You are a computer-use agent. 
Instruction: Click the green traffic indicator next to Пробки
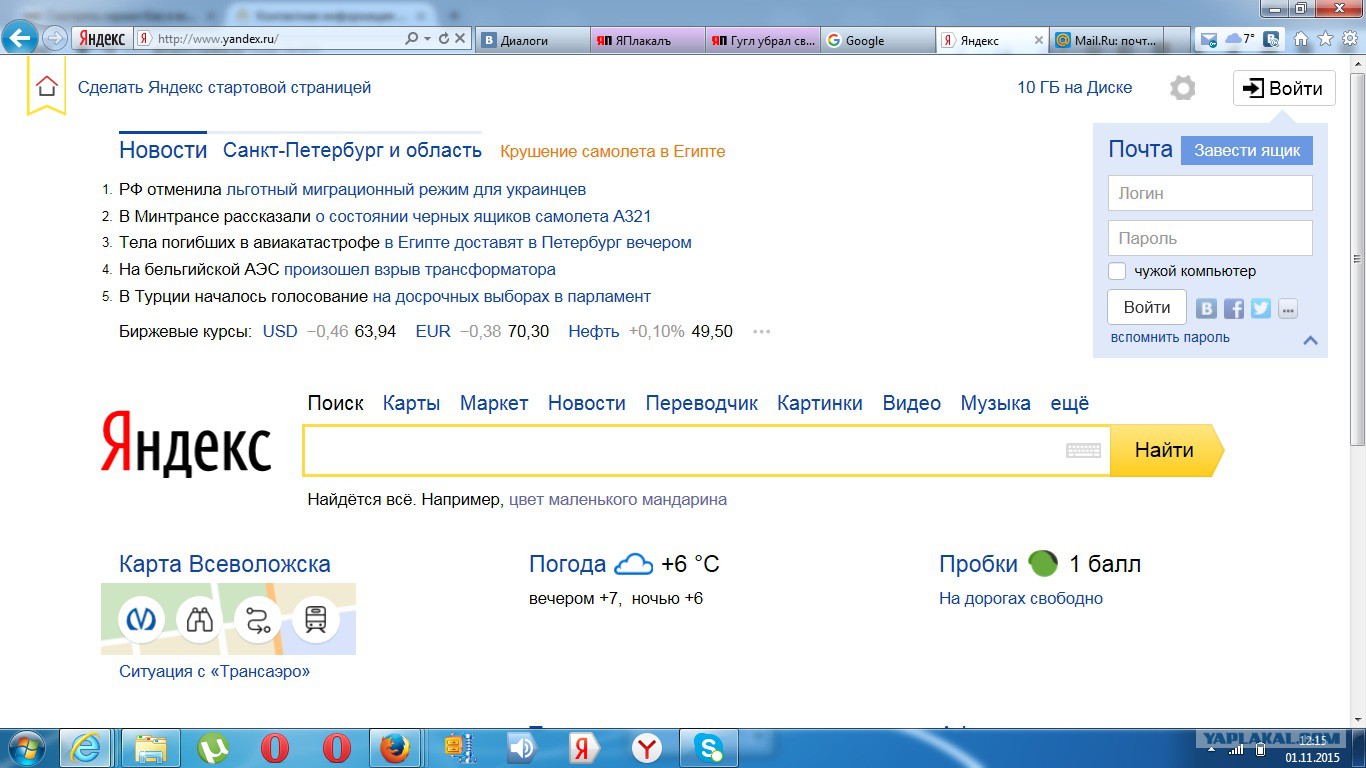(x=1043, y=563)
